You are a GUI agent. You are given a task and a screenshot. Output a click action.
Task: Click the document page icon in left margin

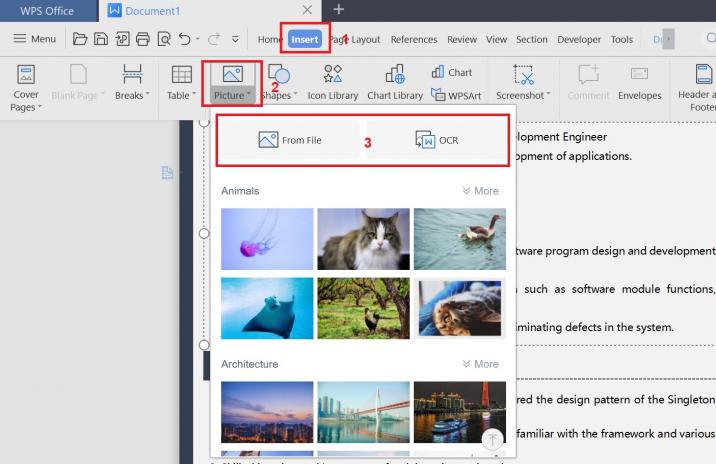pyautogui.click(x=168, y=173)
